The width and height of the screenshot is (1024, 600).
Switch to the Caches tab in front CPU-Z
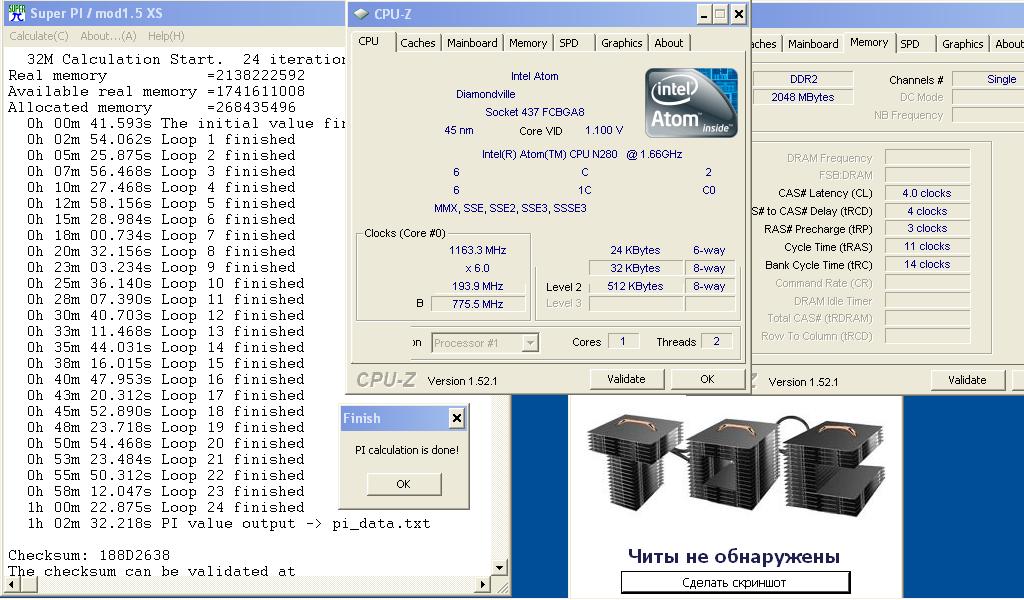[417, 43]
